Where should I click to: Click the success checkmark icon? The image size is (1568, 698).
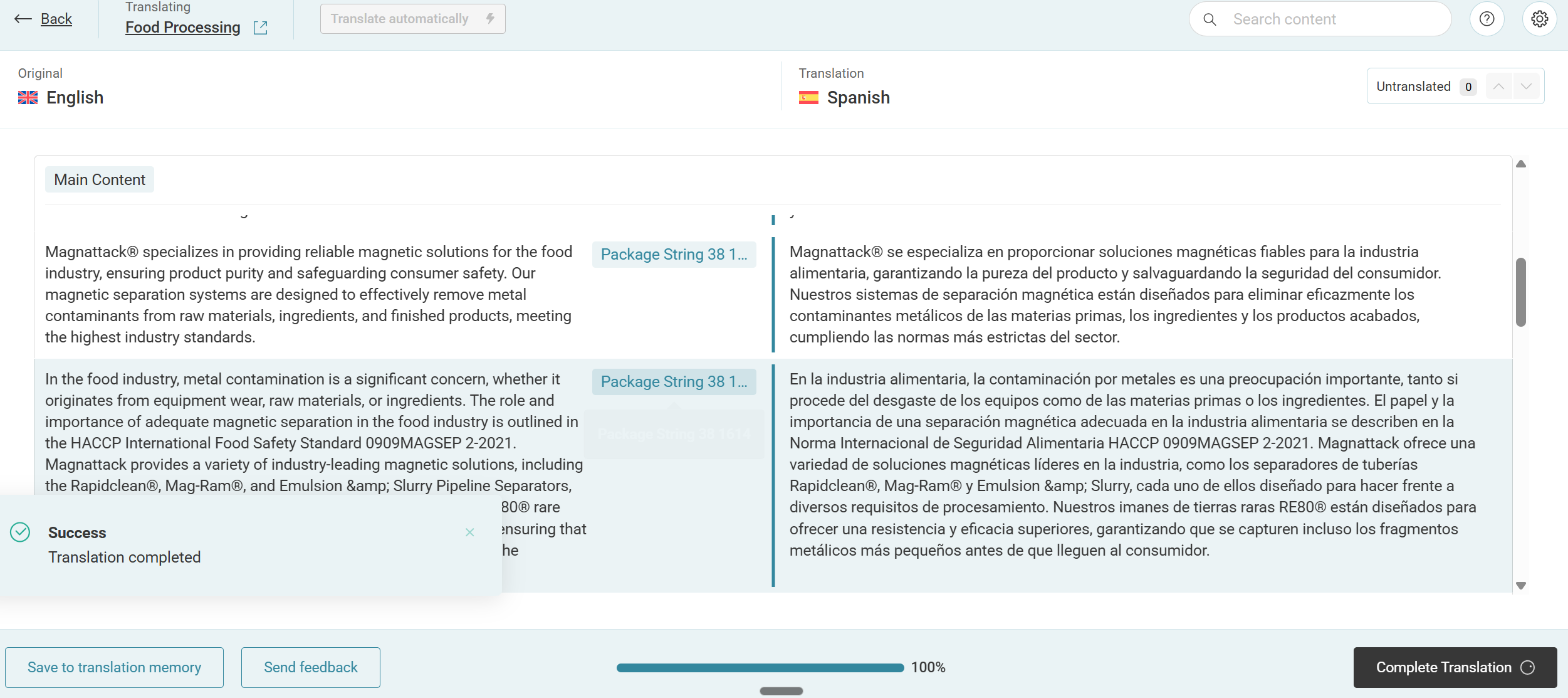(20, 532)
